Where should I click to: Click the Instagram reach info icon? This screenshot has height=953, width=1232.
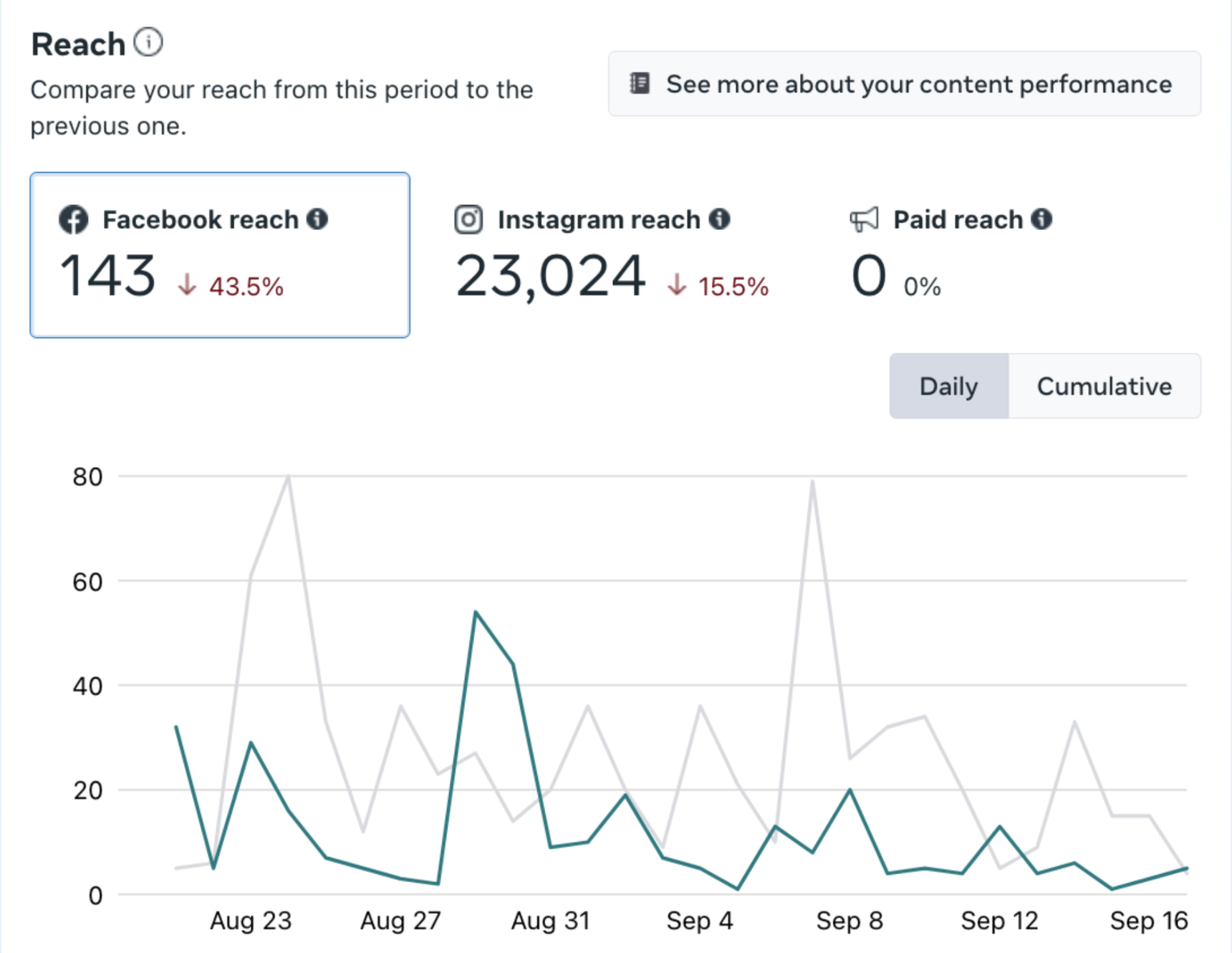pos(721,220)
